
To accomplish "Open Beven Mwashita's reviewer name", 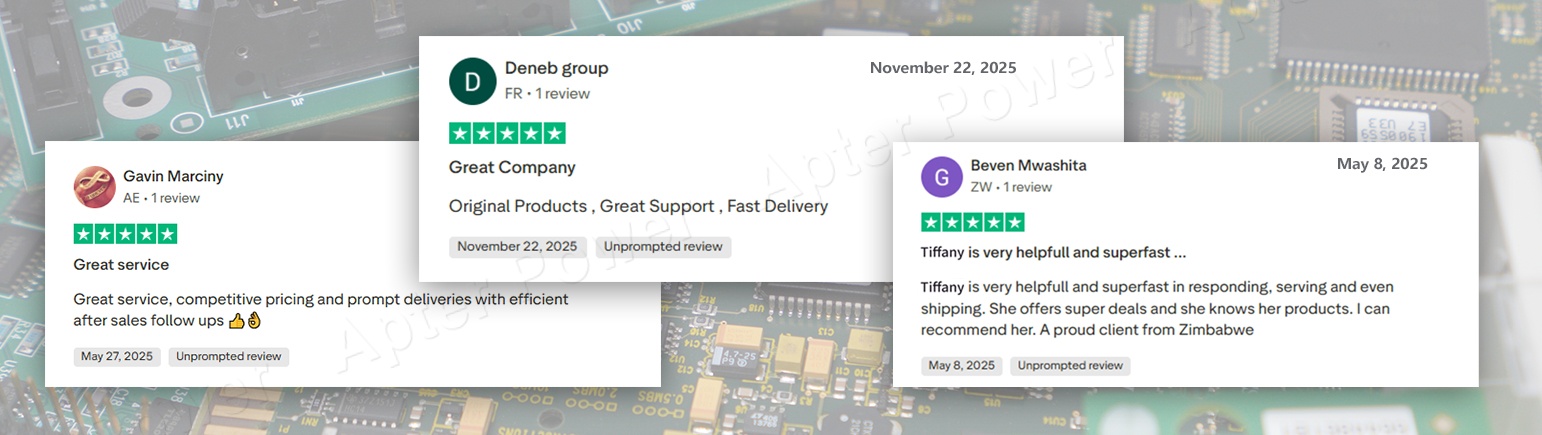I will (x=1028, y=165).
